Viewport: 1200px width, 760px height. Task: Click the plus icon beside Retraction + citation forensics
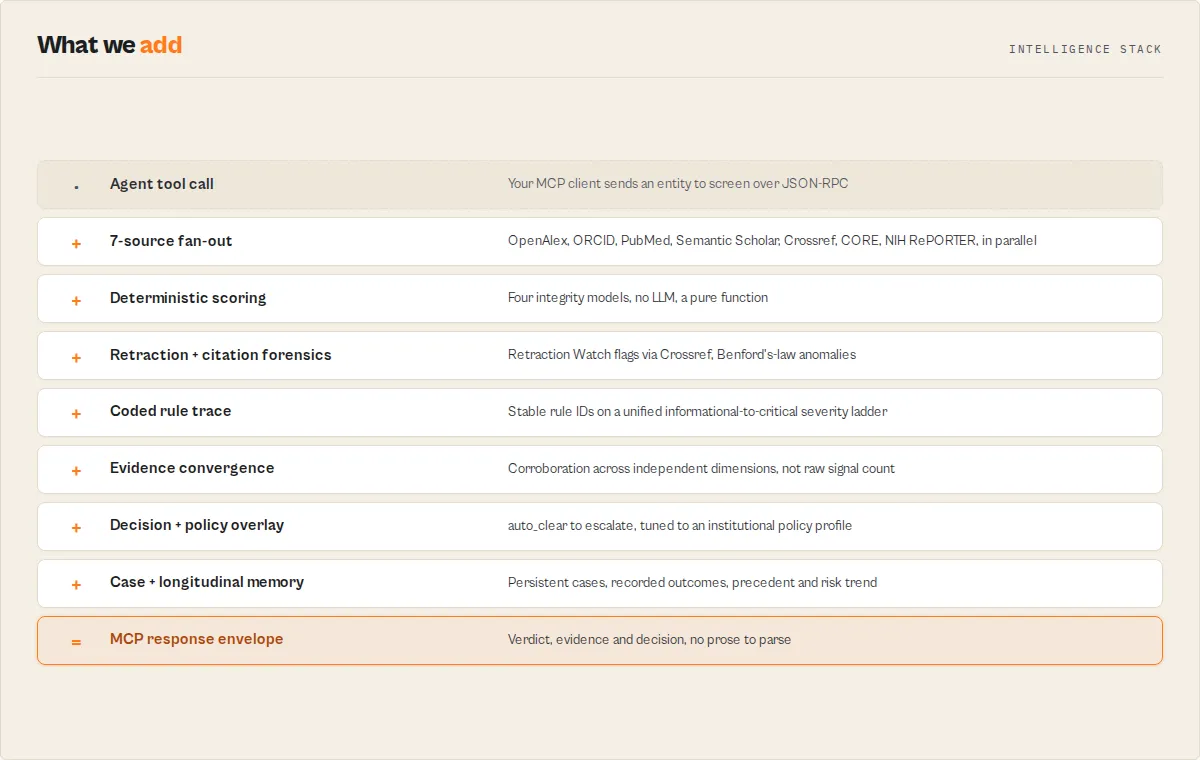click(x=76, y=357)
